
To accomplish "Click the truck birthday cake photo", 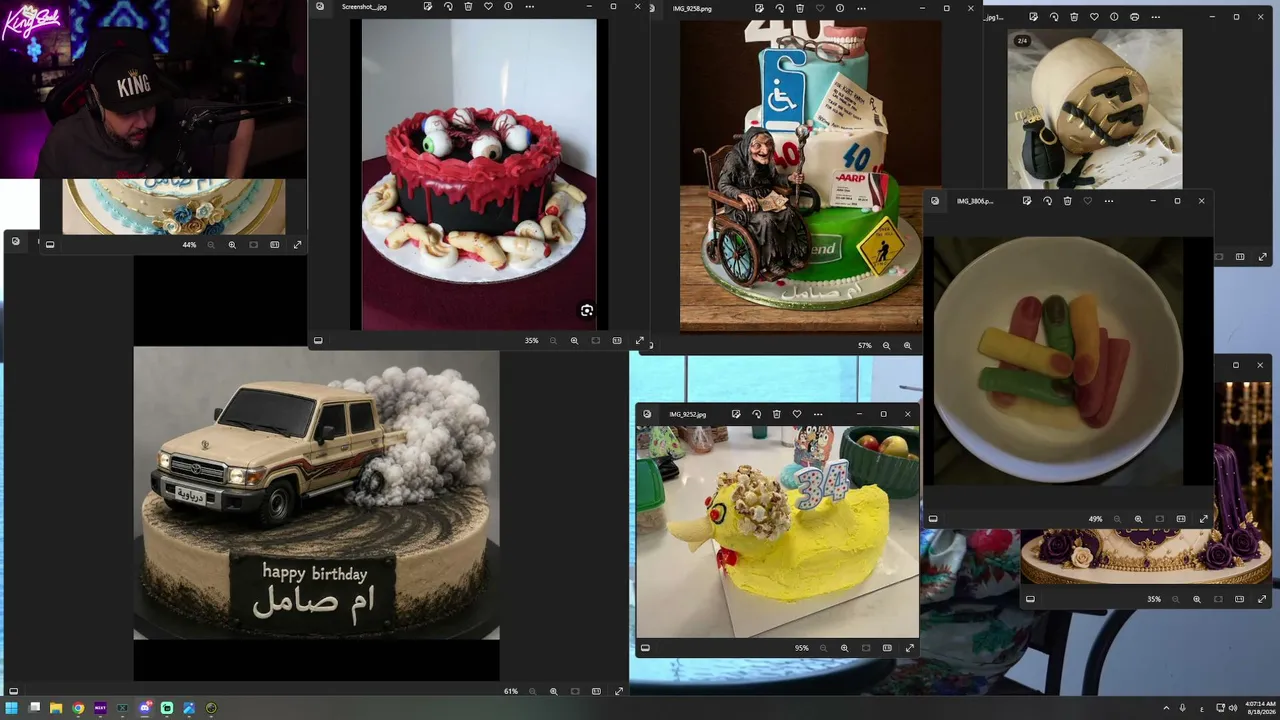I will 316,493.
